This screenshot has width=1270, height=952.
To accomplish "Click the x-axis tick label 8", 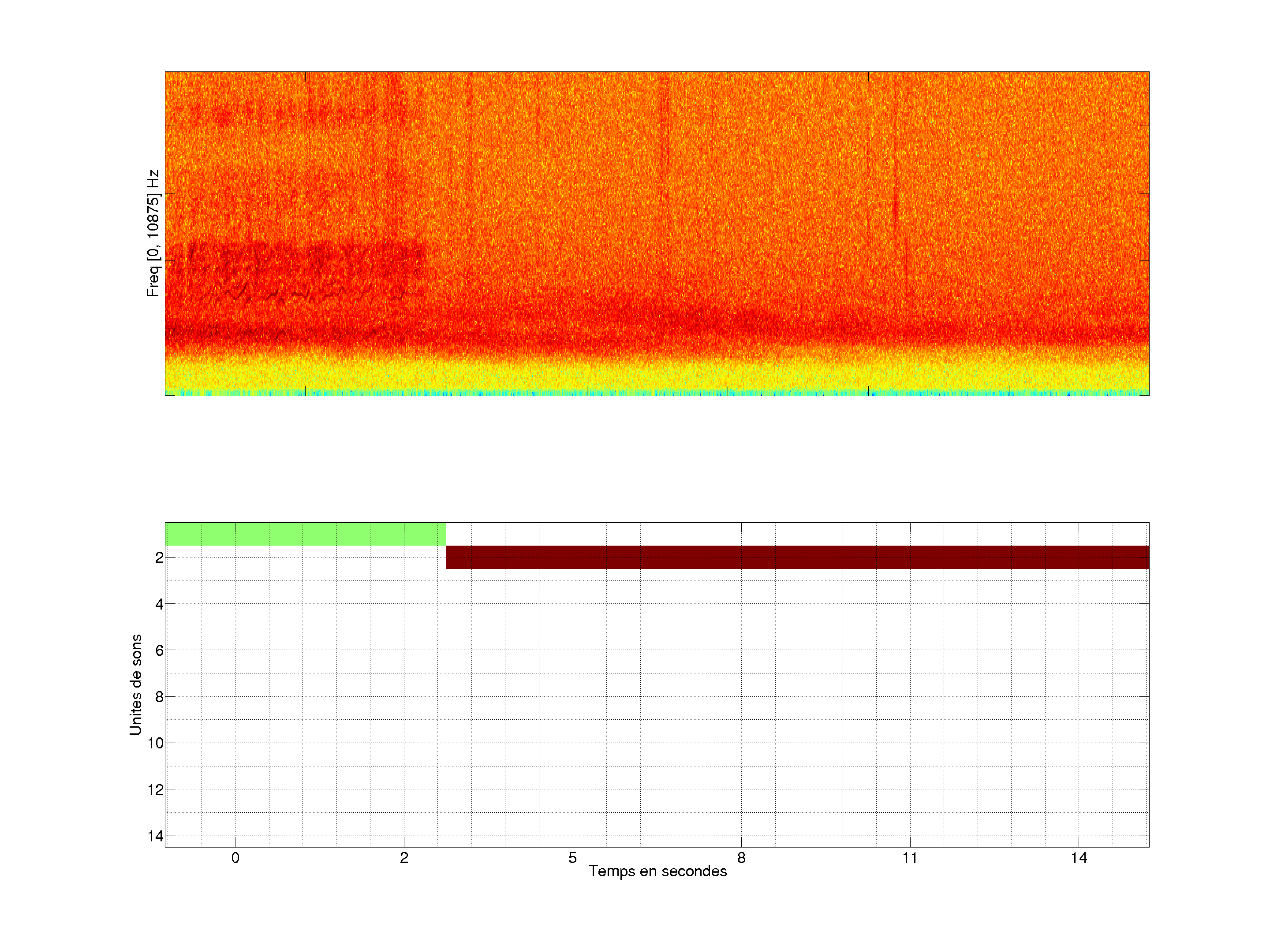I will click(741, 858).
